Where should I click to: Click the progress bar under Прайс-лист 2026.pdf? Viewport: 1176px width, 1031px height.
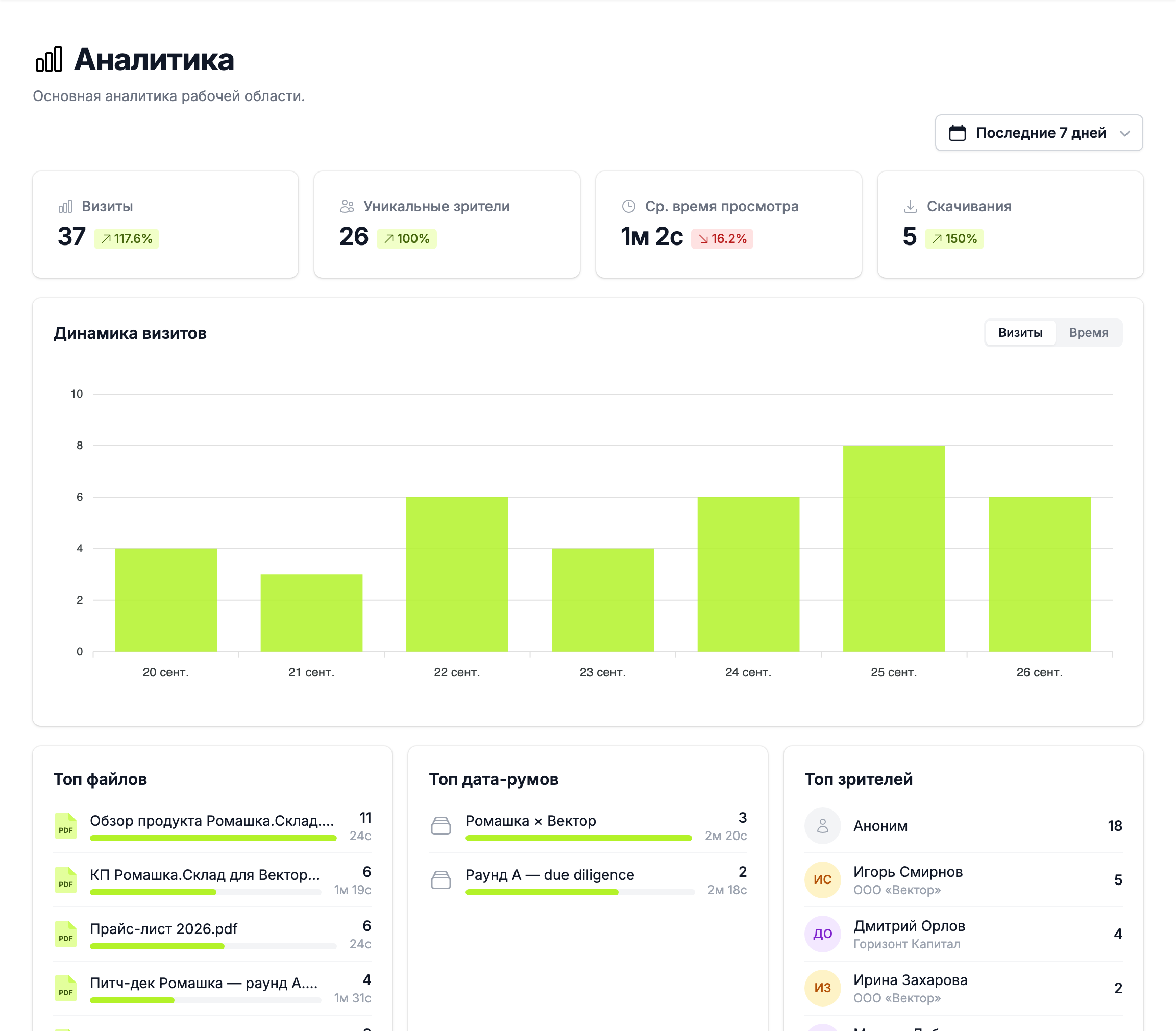[x=213, y=946]
